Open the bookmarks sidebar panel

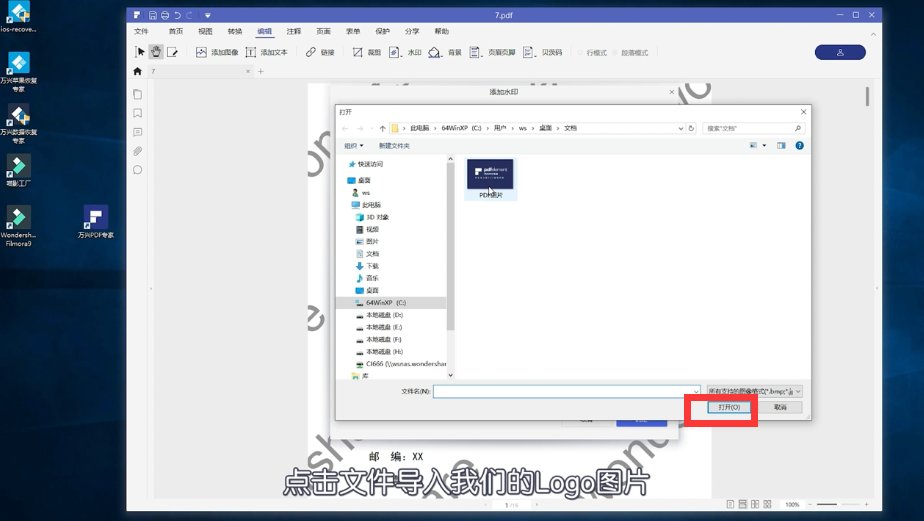point(137,113)
